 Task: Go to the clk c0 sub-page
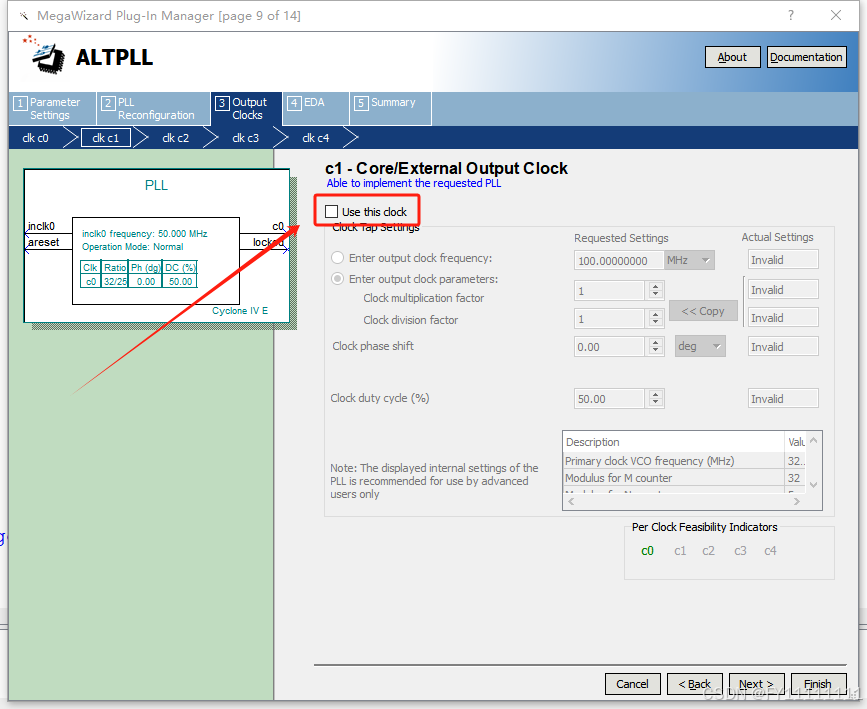(35, 138)
